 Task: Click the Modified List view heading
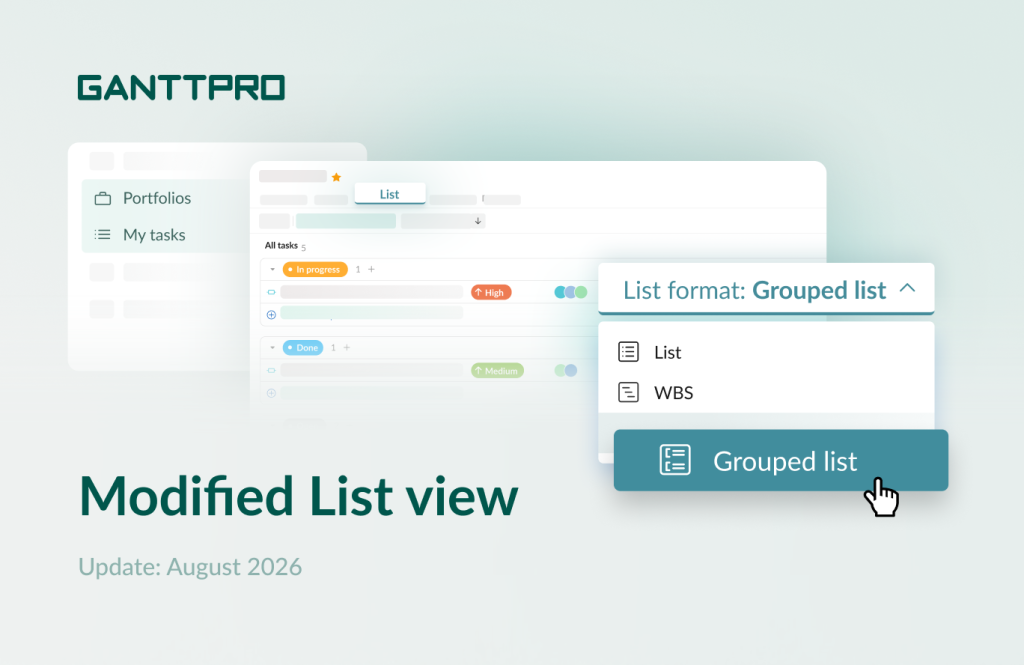(x=298, y=496)
